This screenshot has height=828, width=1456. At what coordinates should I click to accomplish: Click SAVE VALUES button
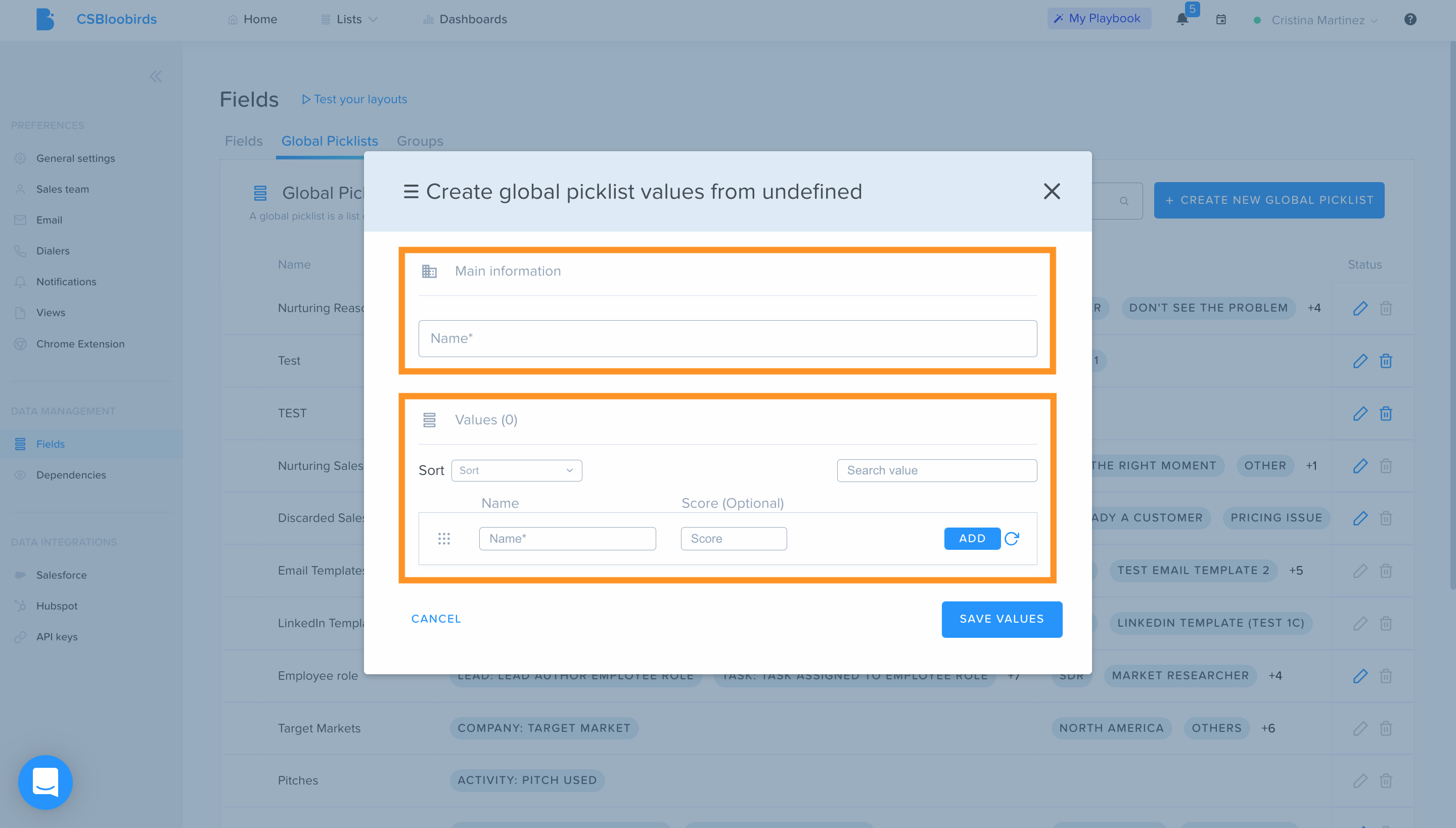tap(1002, 619)
